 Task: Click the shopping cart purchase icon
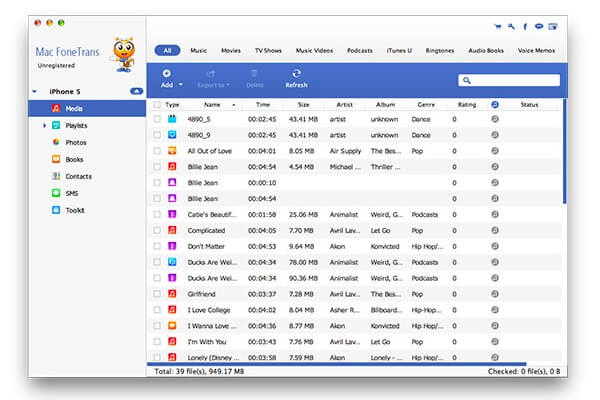click(498, 27)
